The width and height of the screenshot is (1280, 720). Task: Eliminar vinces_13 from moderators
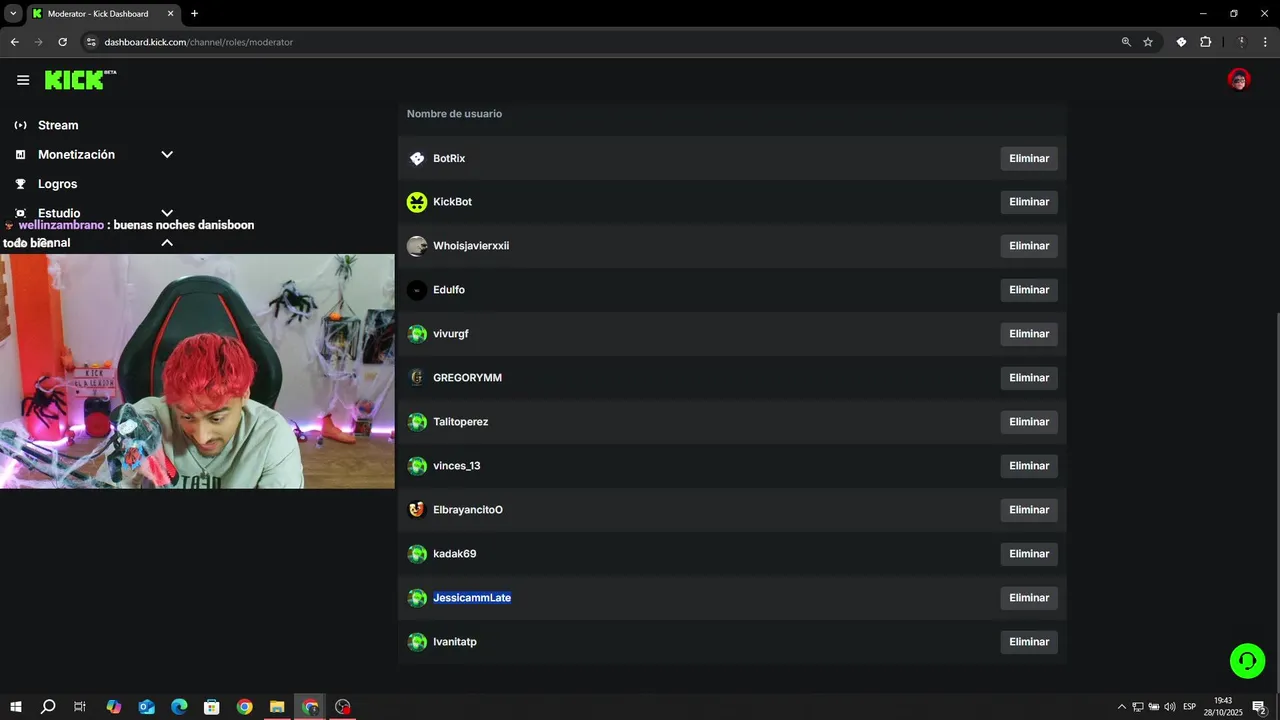pyautogui.click(x=1029, y=466)
